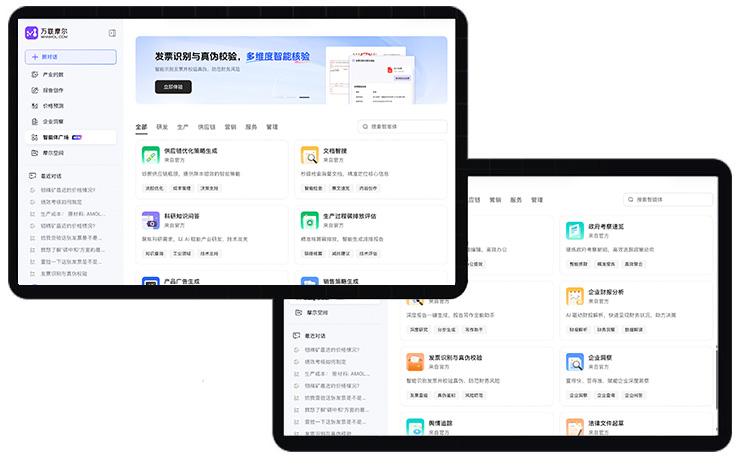Select 价格预测 in the sidebar
This screenshot has height=462, width=737.
coord(52,105)
